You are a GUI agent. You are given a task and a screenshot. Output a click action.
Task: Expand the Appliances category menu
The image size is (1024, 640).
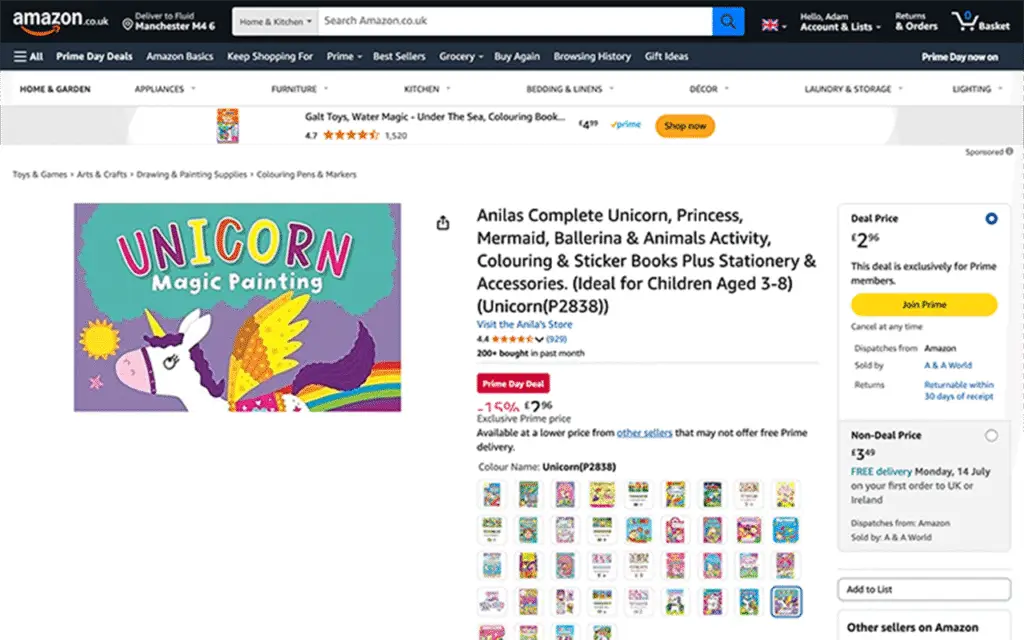[x=160, y=89]
